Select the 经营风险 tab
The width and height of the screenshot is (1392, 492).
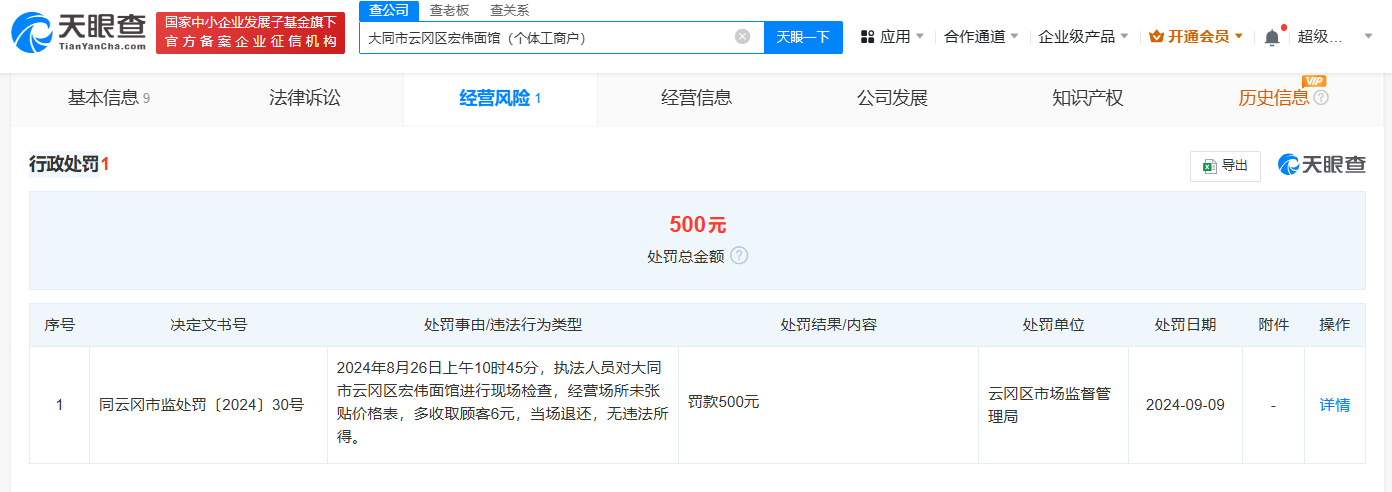(x=500, y=98)
